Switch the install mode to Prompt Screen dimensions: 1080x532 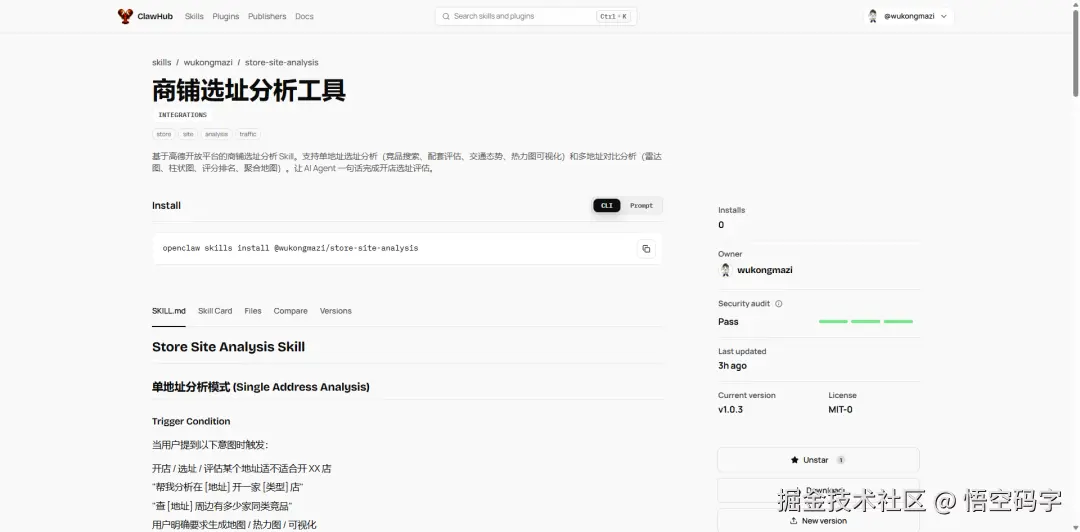point(641,205)
